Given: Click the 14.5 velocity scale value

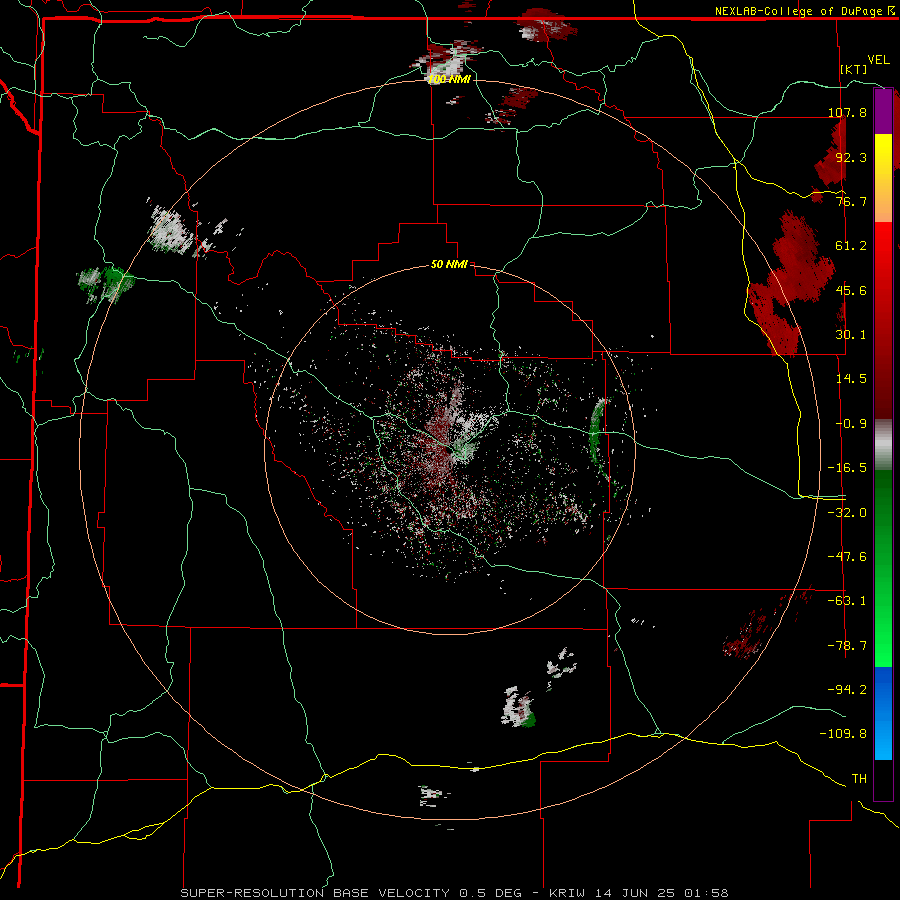Looking at the screenshot, I should (851, 379).
